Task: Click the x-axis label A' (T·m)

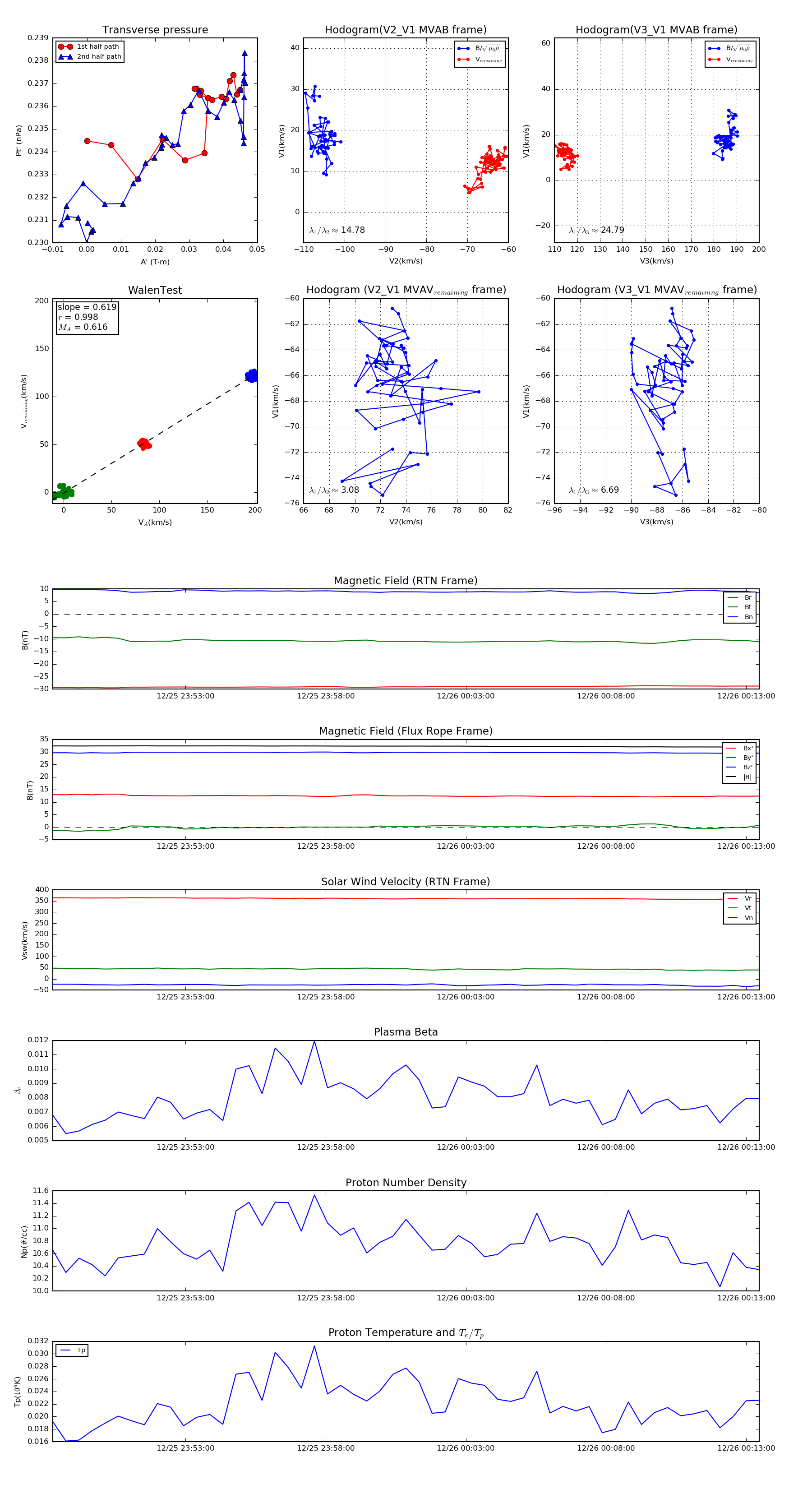Action: click(x=155, y=262)
